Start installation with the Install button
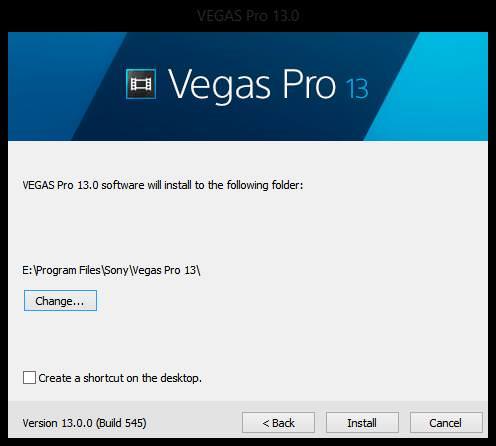Viewport: 496px width, 446px height. click(362, 423)
